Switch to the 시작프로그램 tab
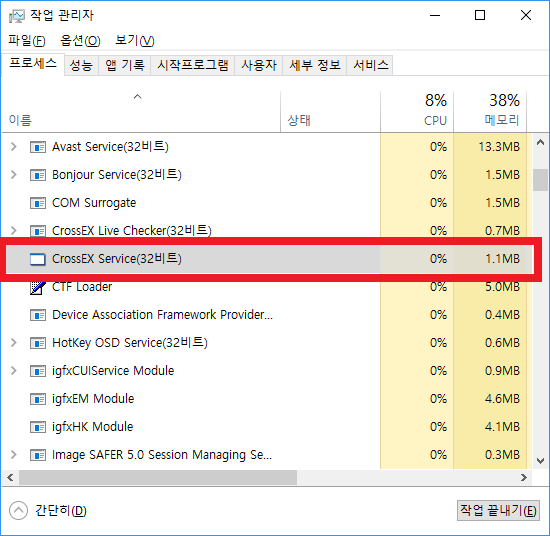 (x=193, y=65)
